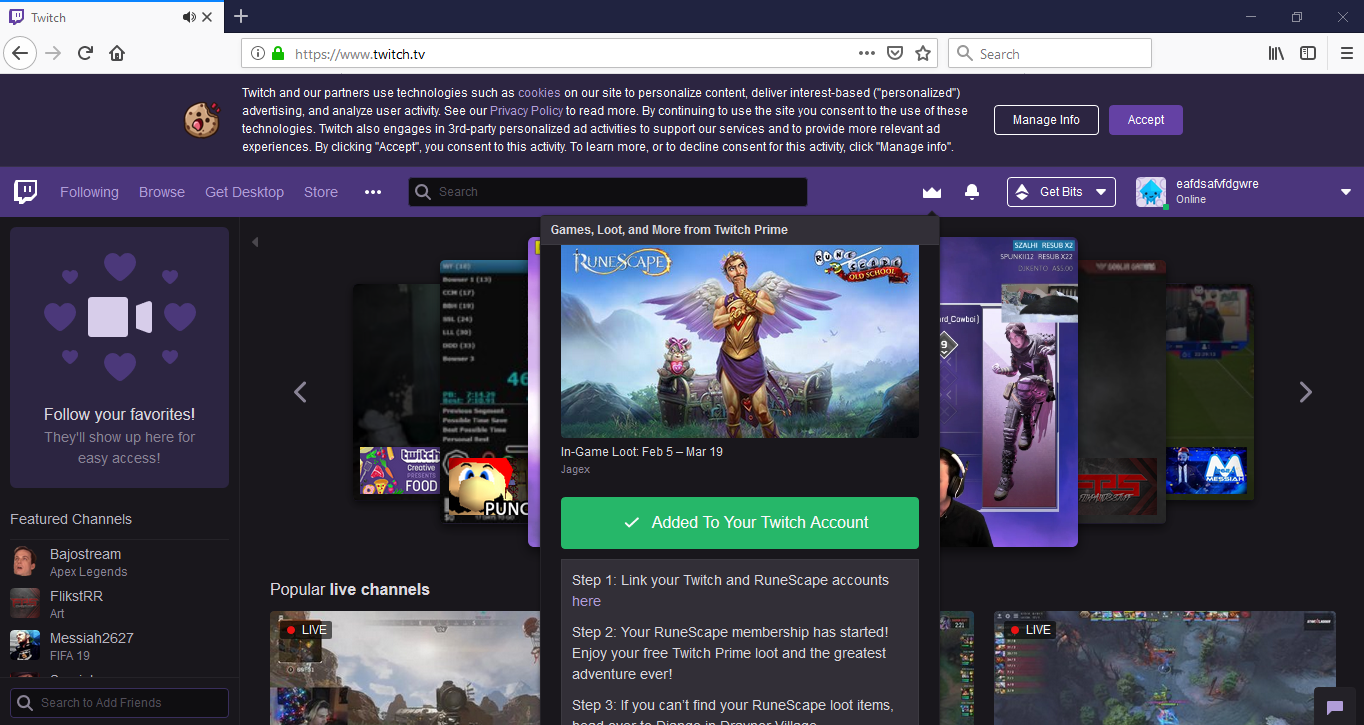Select the Twitch browser tab
1364x725 pixels.
click(112, 17)
